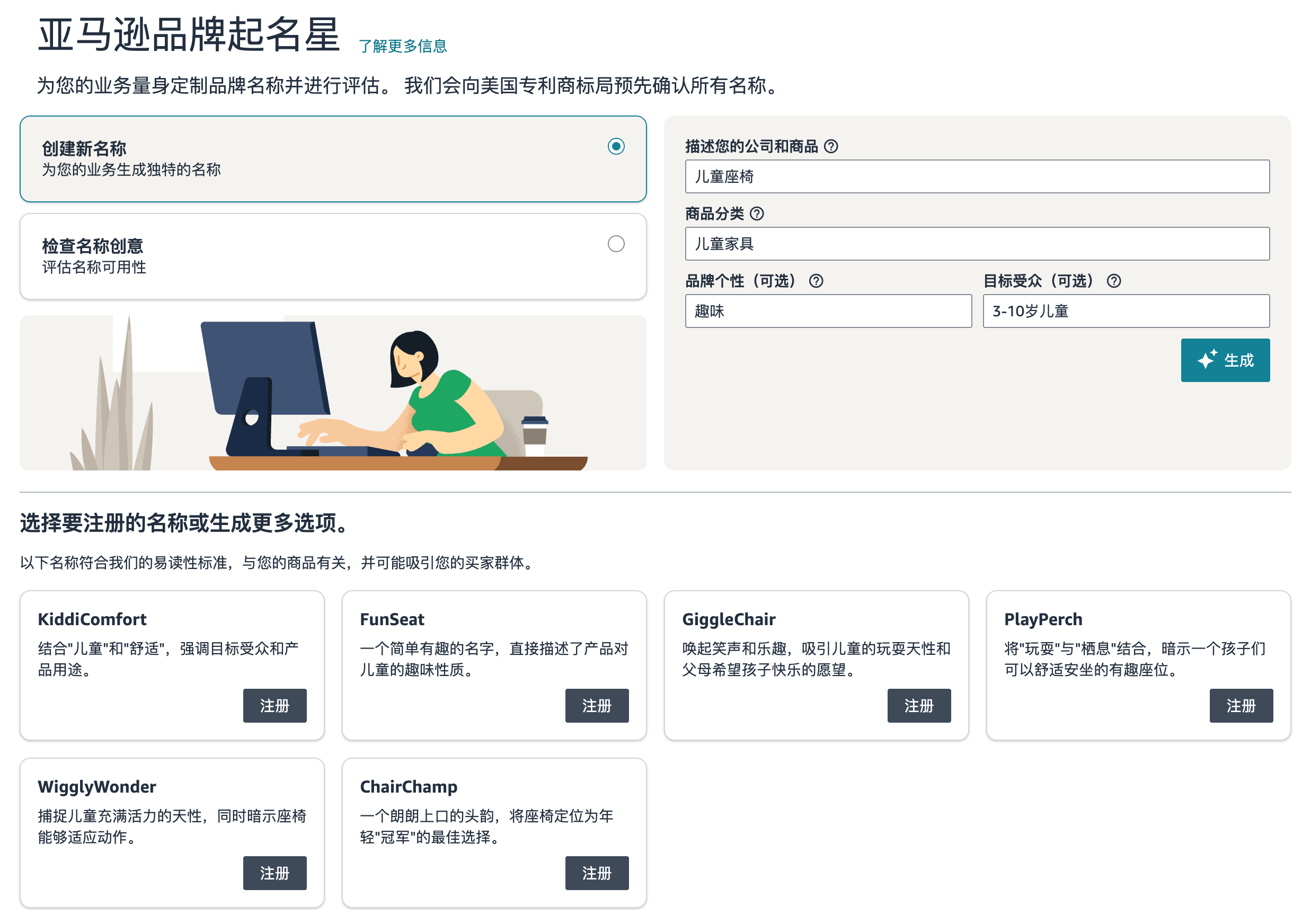The image size is (1311, 924).
Task: Register the KiddiComfort name
Action: (274, 706)
